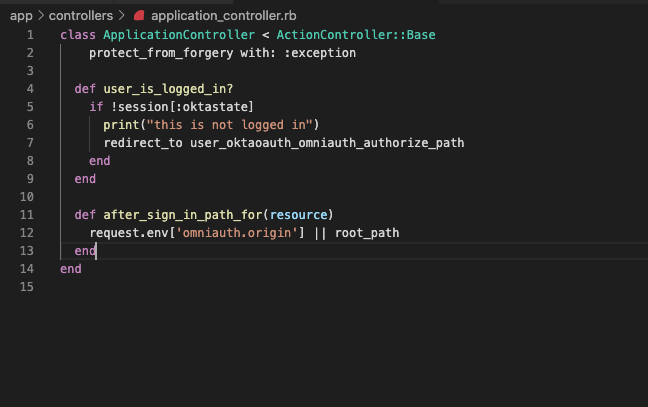Click the chevron after 'controllers' breadcrumb
This screenshot has height=407, width=648.
point(122,16)
